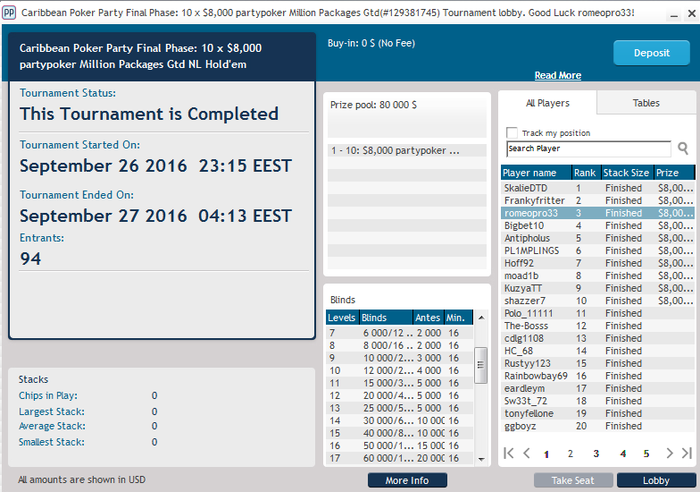Screen dimensions: 700x492
Task: Click the Largest Stack label
Action: (51, 412)
